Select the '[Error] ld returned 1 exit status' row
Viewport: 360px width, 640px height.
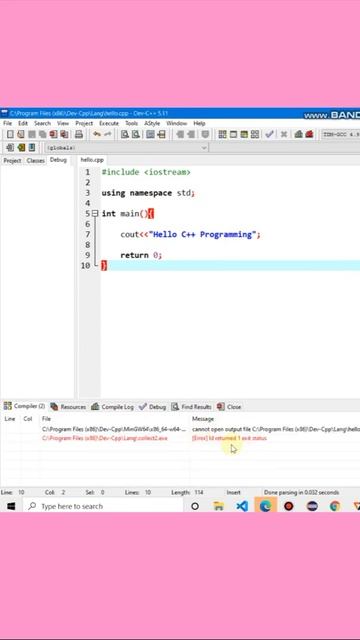(x=229, y=438)
